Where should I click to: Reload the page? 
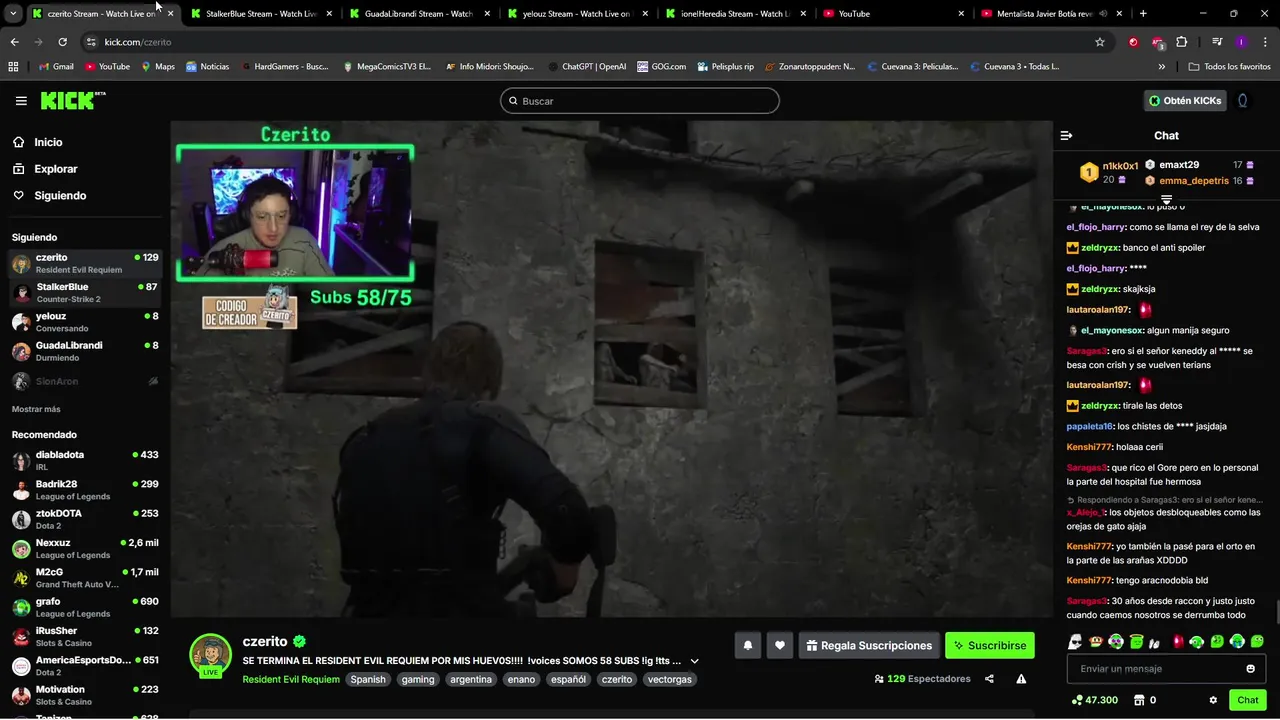pos(62,42)
